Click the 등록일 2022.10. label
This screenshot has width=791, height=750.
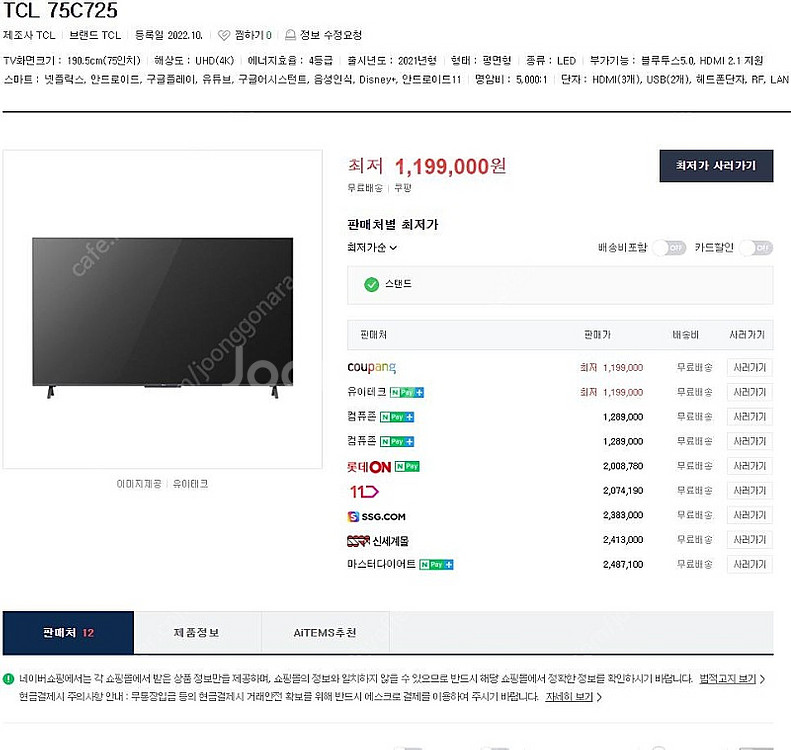[x=168, y=35]
